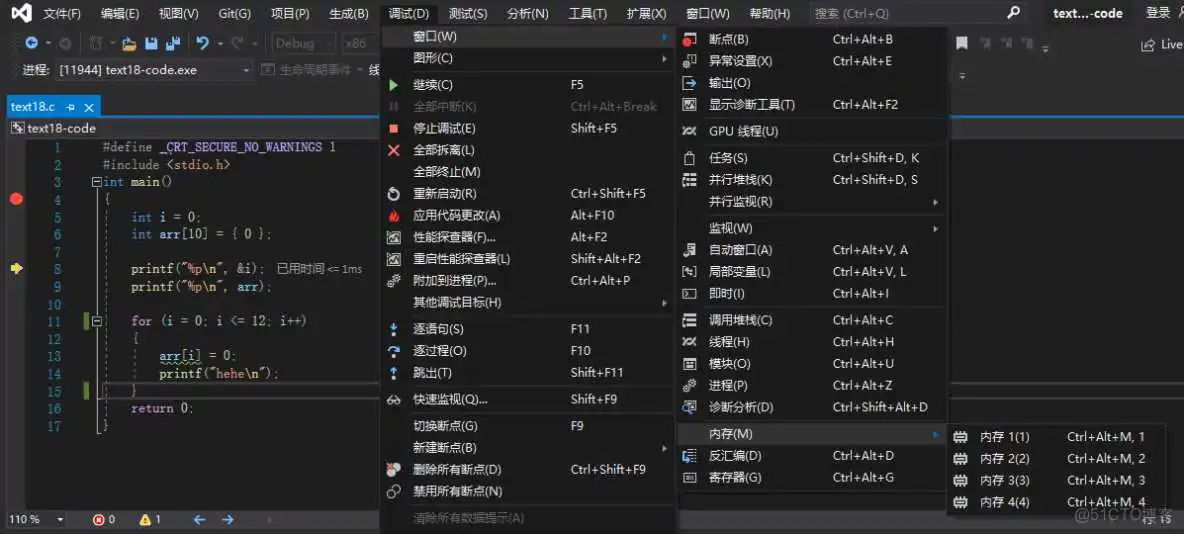Open the process dropdown showing text18-code.exe
The image size is (1184, 534).
click(x=247, y=70)
